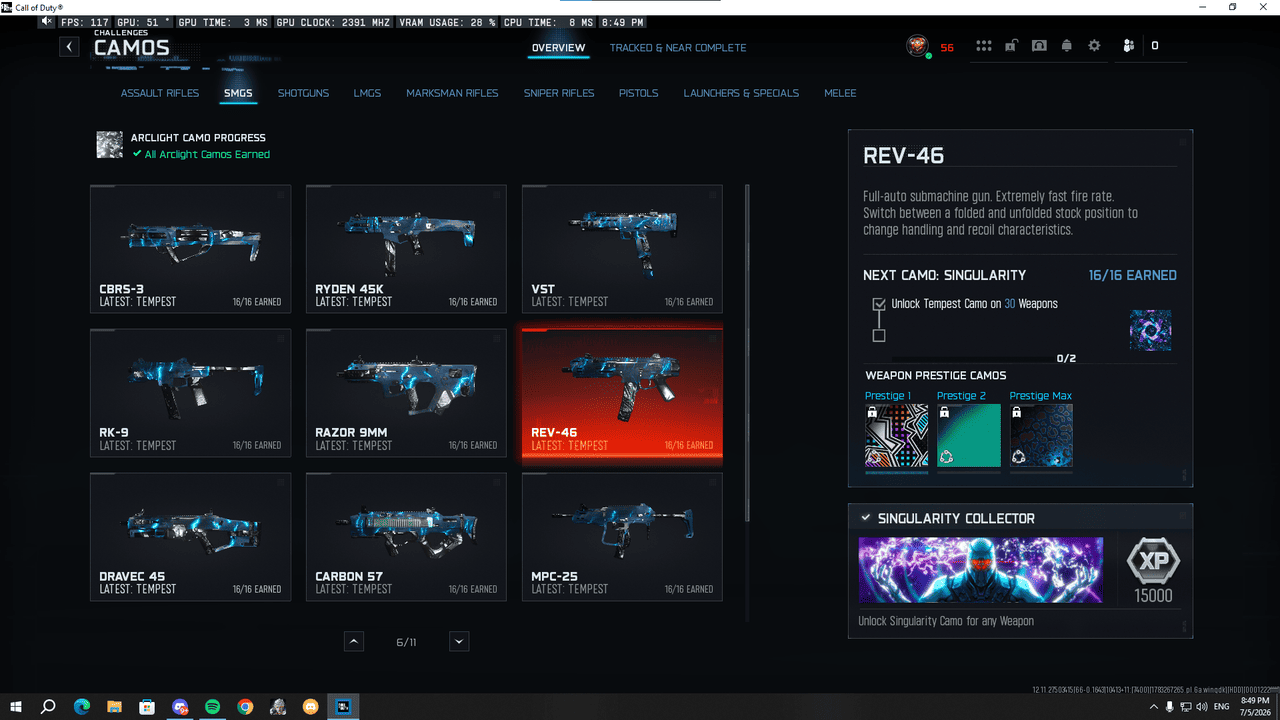Click the XP 15000 reward badge
This screenshot has width=1280, height=720.
pos(1153,571)
